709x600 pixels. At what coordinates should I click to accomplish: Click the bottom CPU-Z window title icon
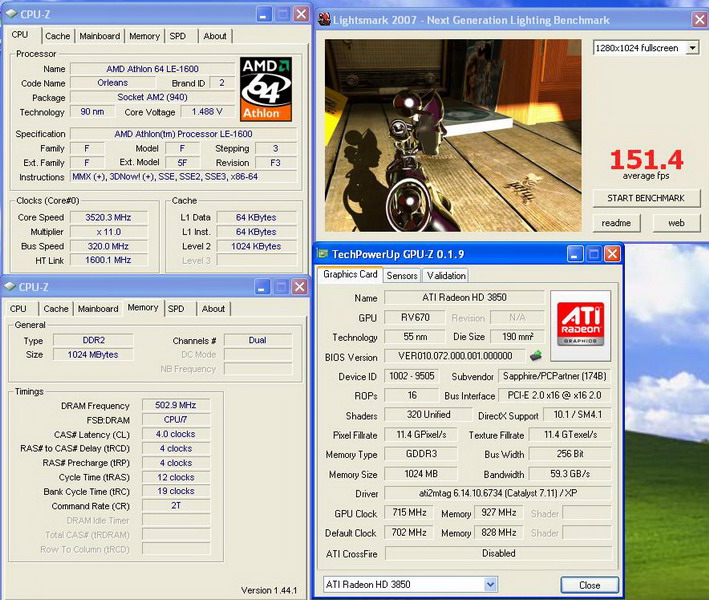tap(10, 287)
